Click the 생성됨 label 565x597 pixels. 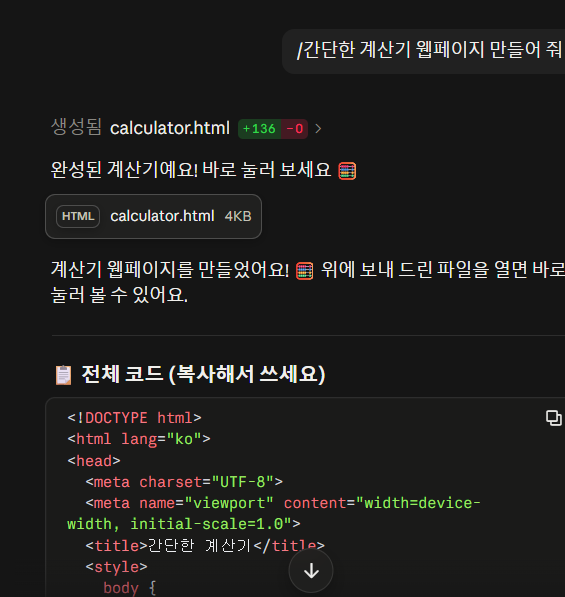pos(76,127)
